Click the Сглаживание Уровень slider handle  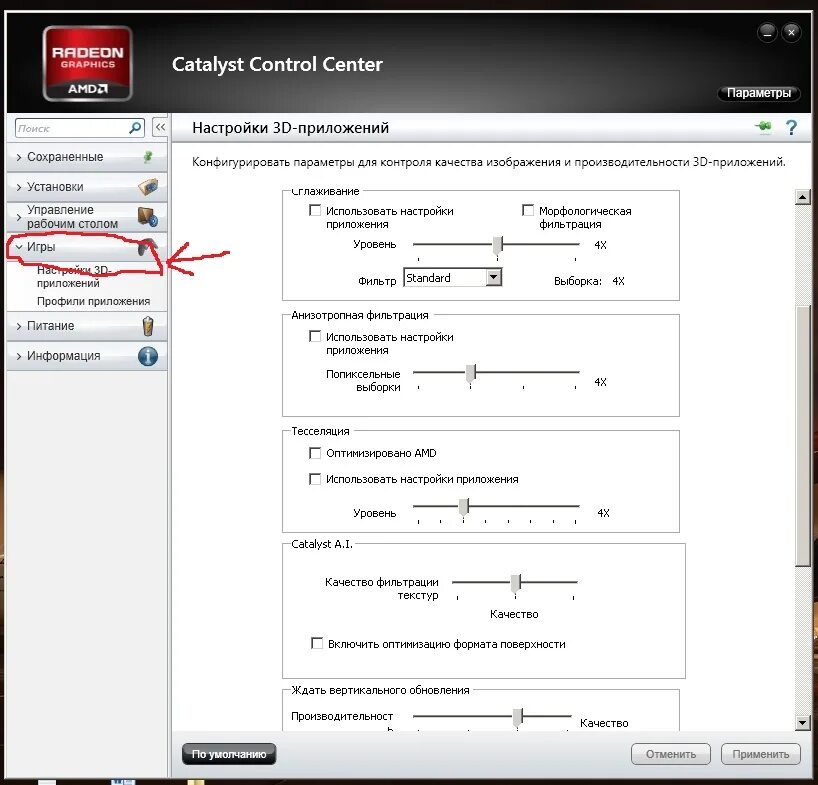pyautogui.click(x=498, y=245)
